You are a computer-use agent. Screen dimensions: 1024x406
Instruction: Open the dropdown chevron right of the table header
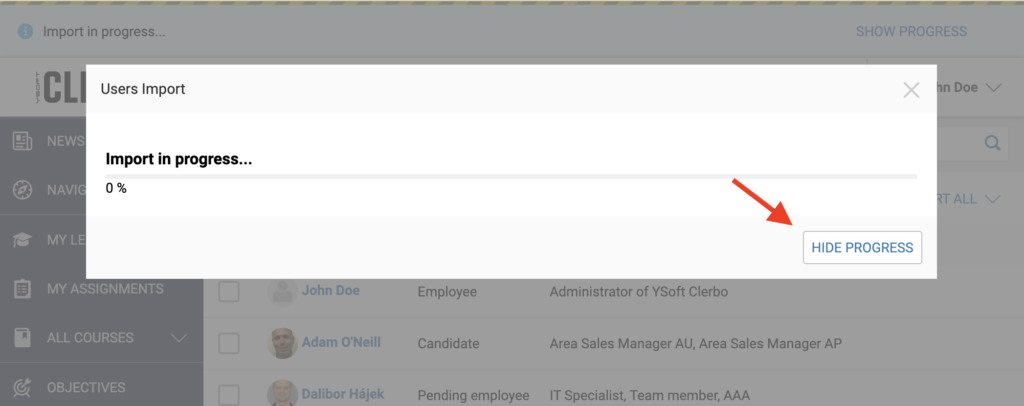click(x=993, y=199)
